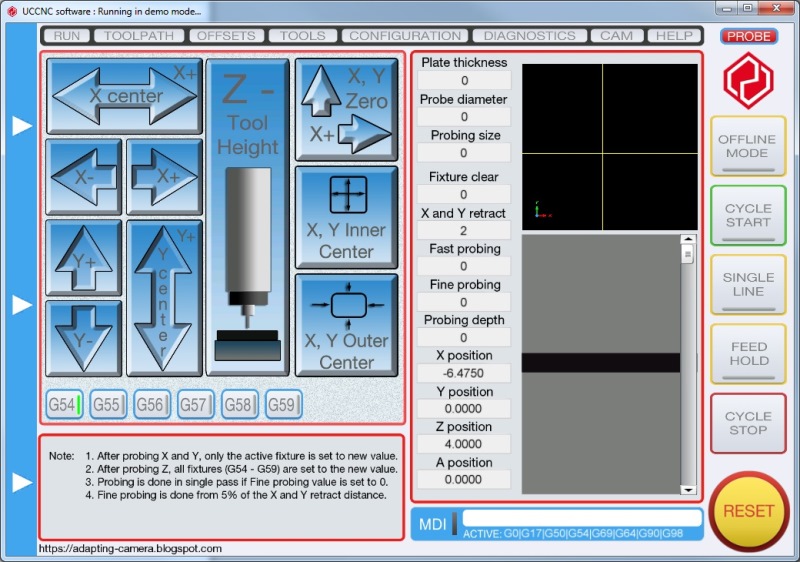The image size is (800, 562).
Task: Run the X, Y Zero corner probe
Action: [346, 110]
